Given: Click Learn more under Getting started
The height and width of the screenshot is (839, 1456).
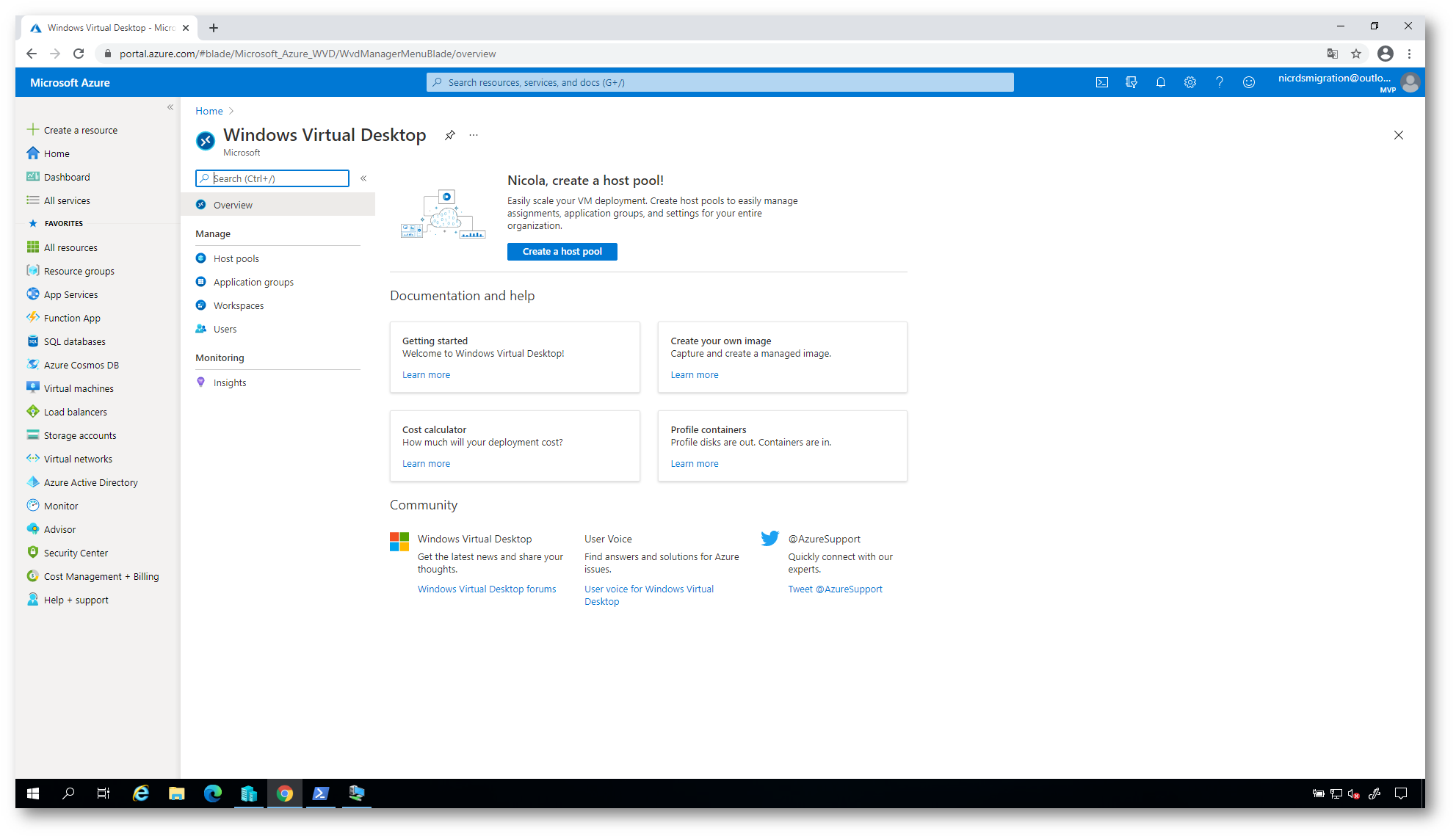Looking at the screenshot, I should tap(426, 374).
